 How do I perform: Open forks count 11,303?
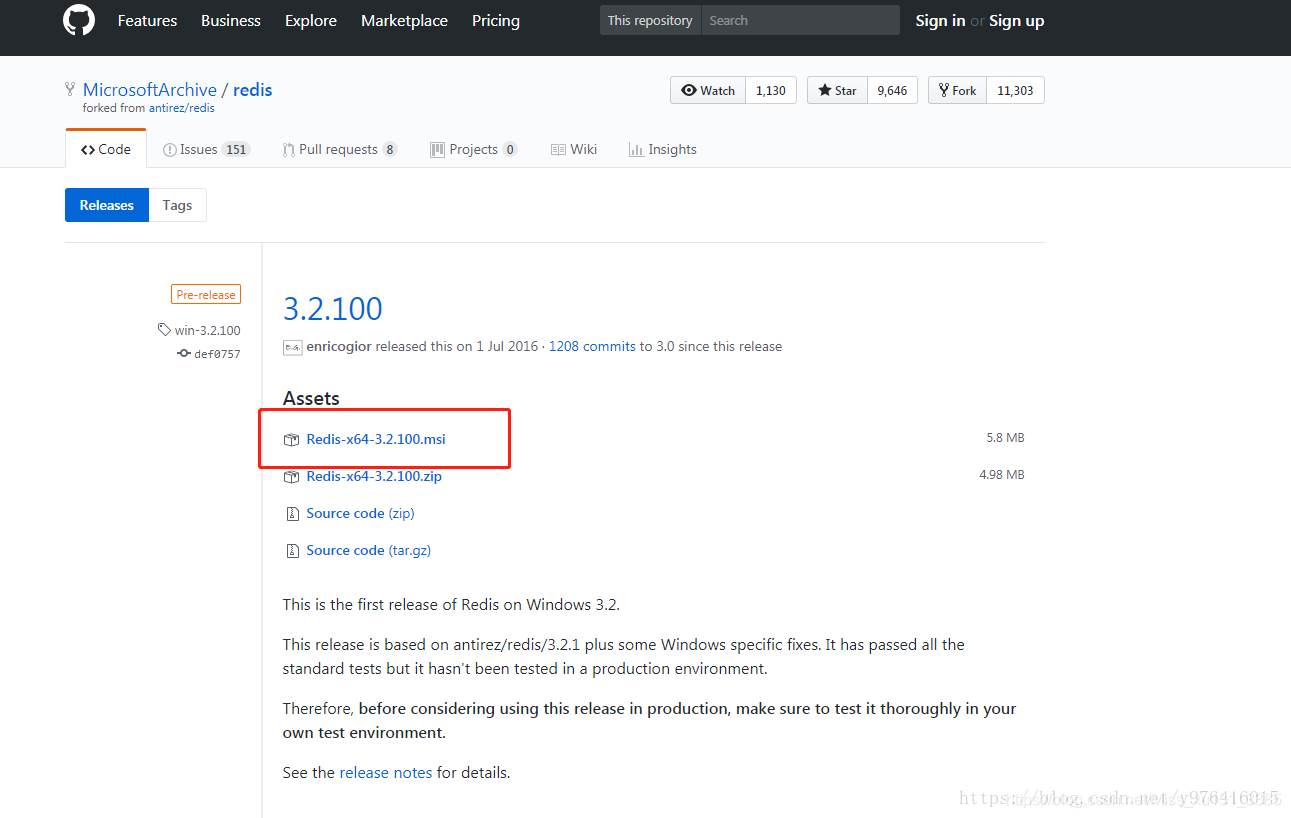click(1015, 90)
